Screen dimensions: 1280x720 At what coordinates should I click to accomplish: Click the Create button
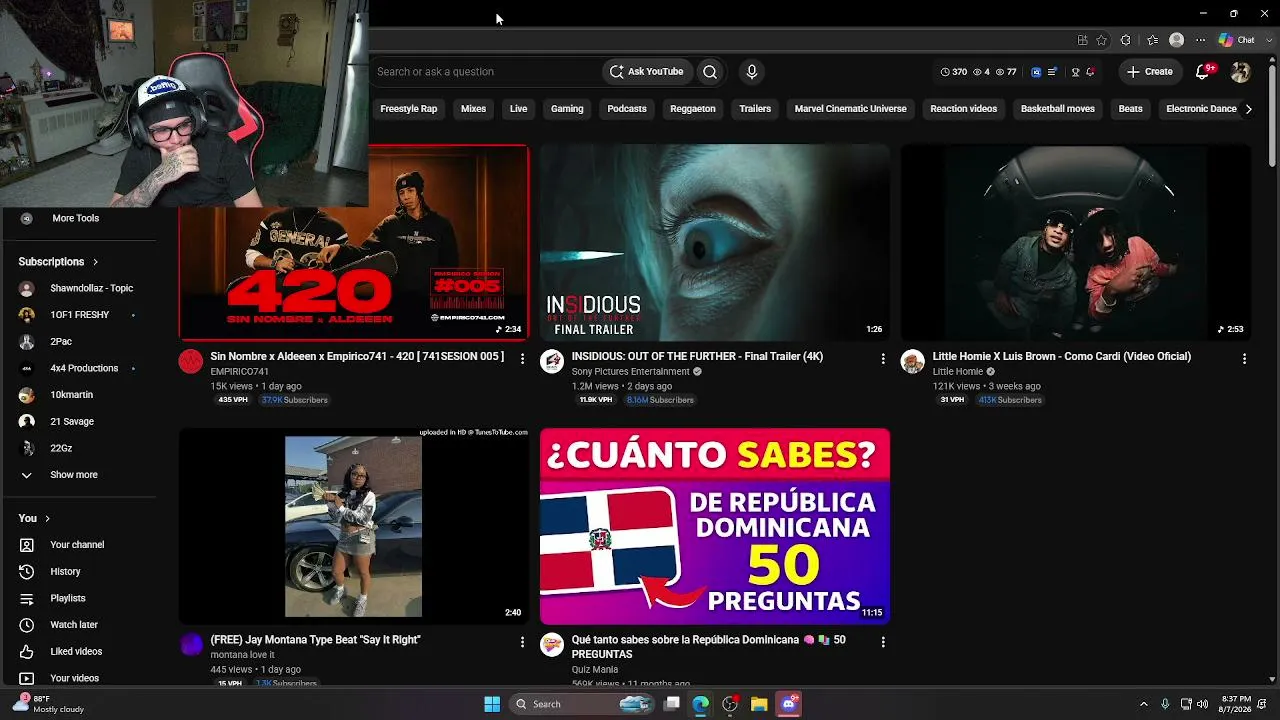[x=1150, y=72]
